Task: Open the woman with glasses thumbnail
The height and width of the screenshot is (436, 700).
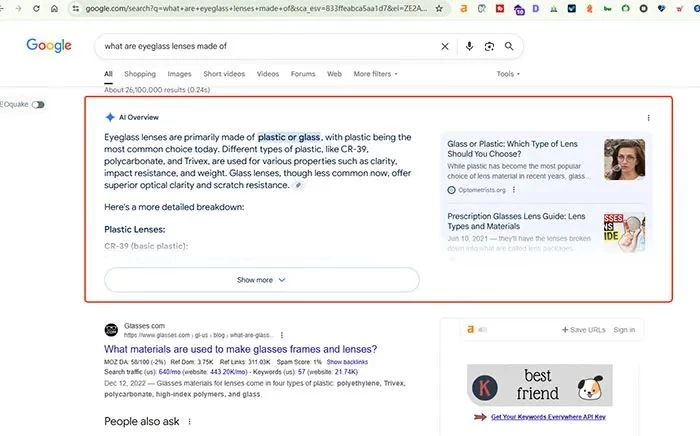Action: coord(624,160)
